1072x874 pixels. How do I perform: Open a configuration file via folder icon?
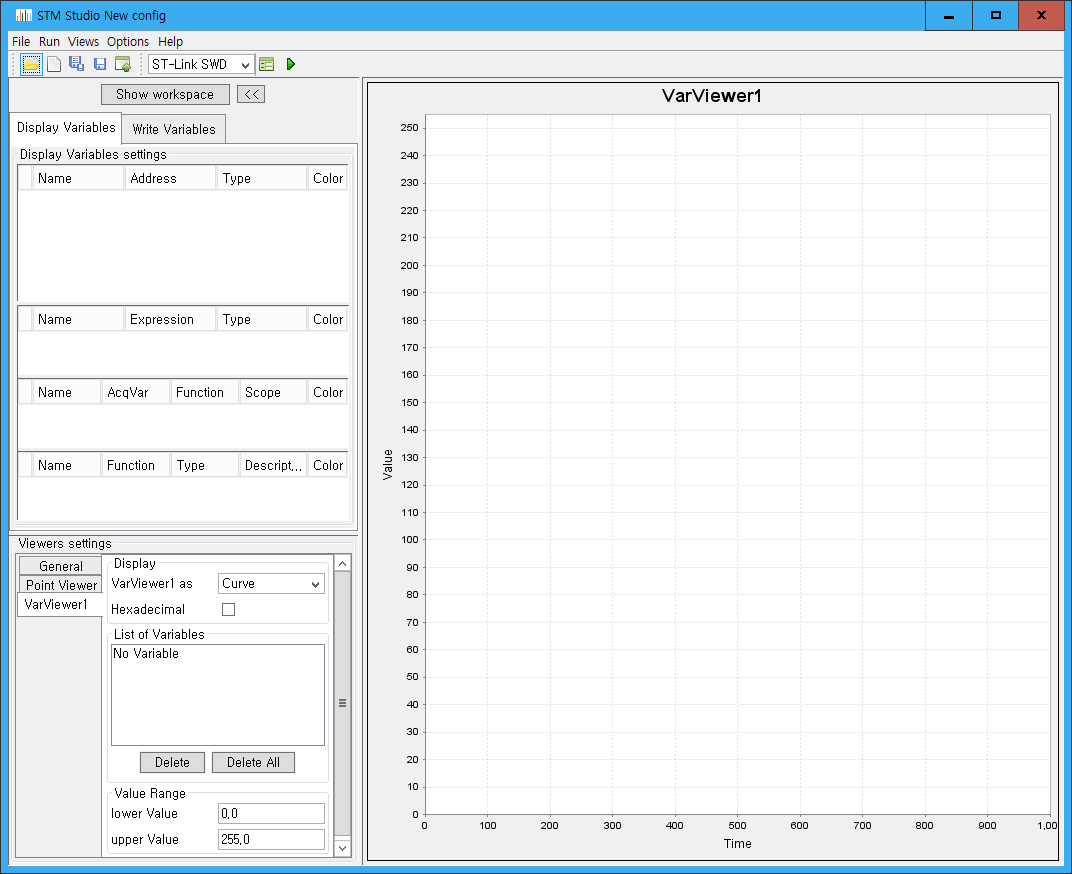31,64
